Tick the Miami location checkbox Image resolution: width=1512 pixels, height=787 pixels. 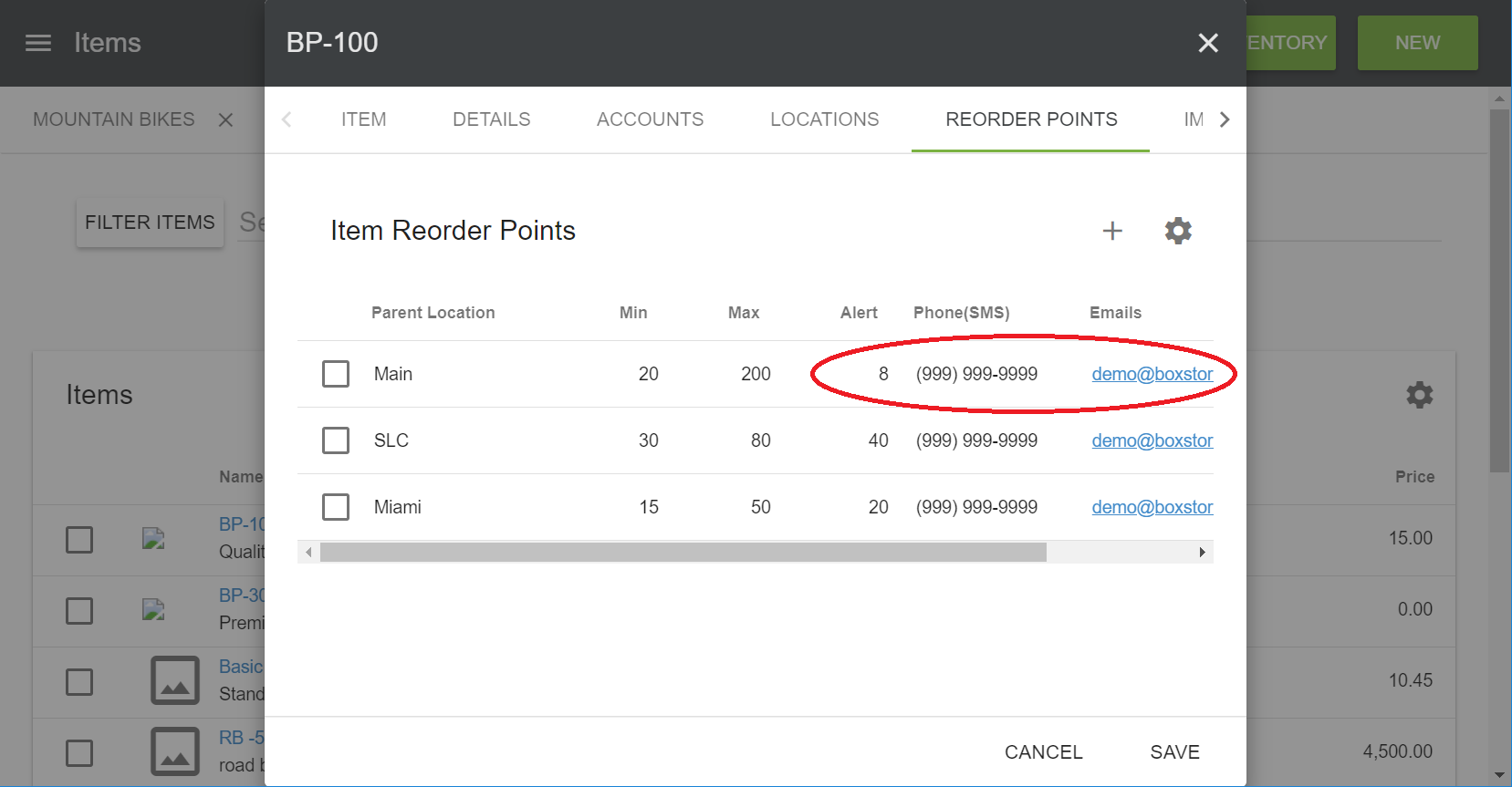click(336, 507)
